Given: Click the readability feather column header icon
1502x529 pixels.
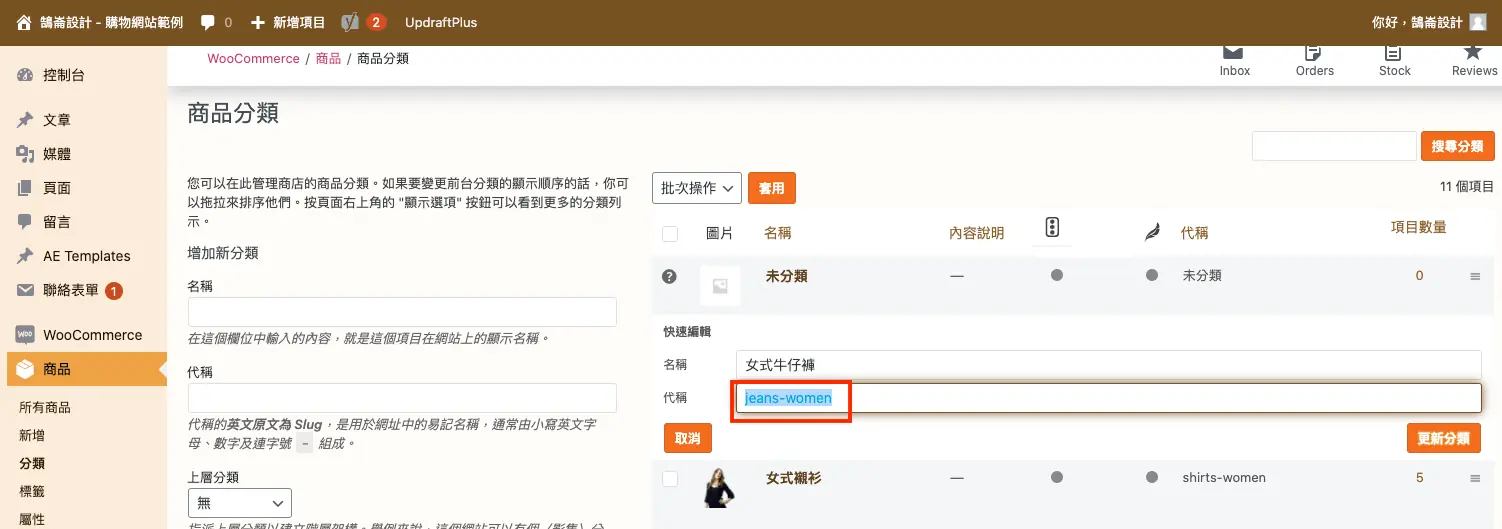Looking at the screenshot, I should 1152,232.
